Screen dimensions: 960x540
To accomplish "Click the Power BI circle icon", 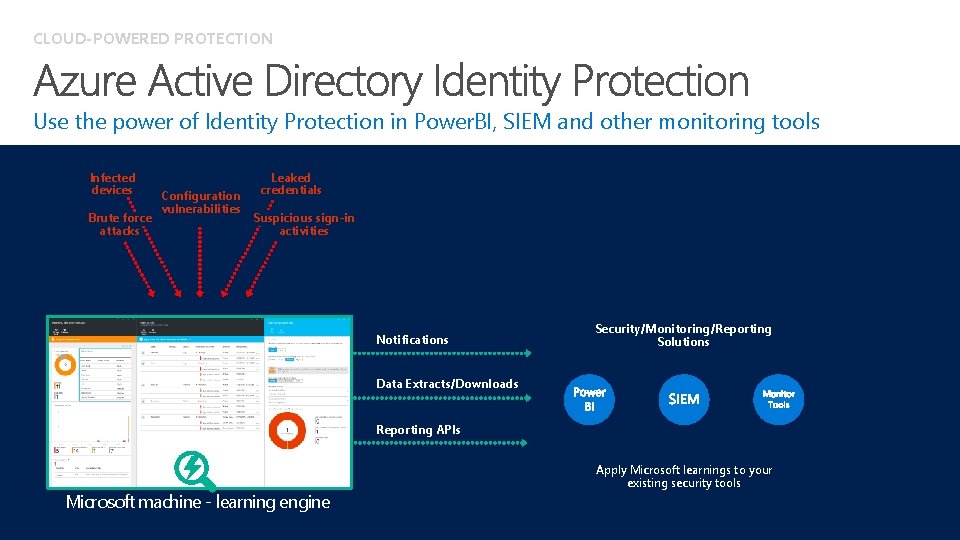I will (x=589, y=399).
